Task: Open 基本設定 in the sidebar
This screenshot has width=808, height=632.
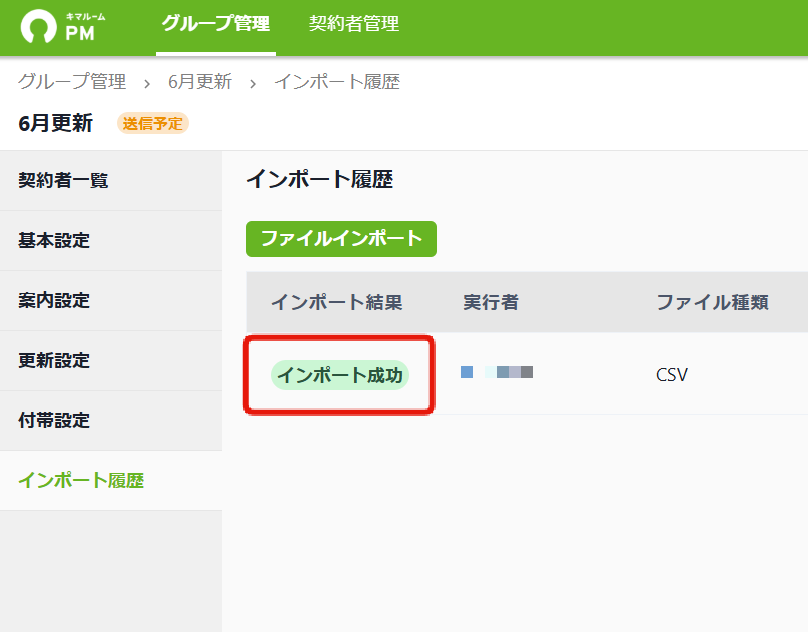Action: coord(111,241)
